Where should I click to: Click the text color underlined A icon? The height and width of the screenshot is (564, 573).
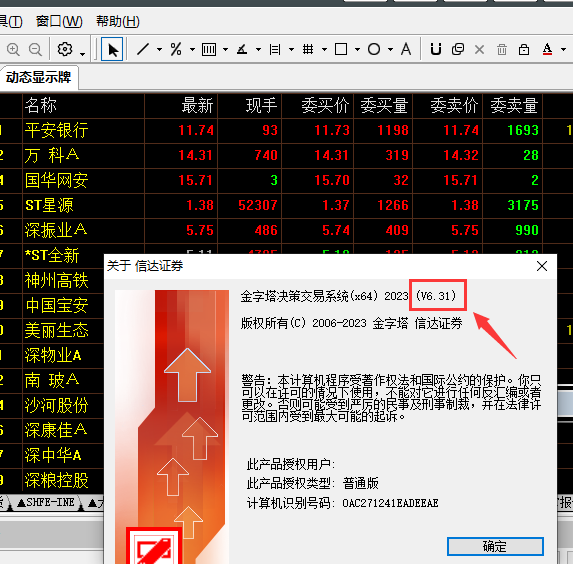[547, 49]
